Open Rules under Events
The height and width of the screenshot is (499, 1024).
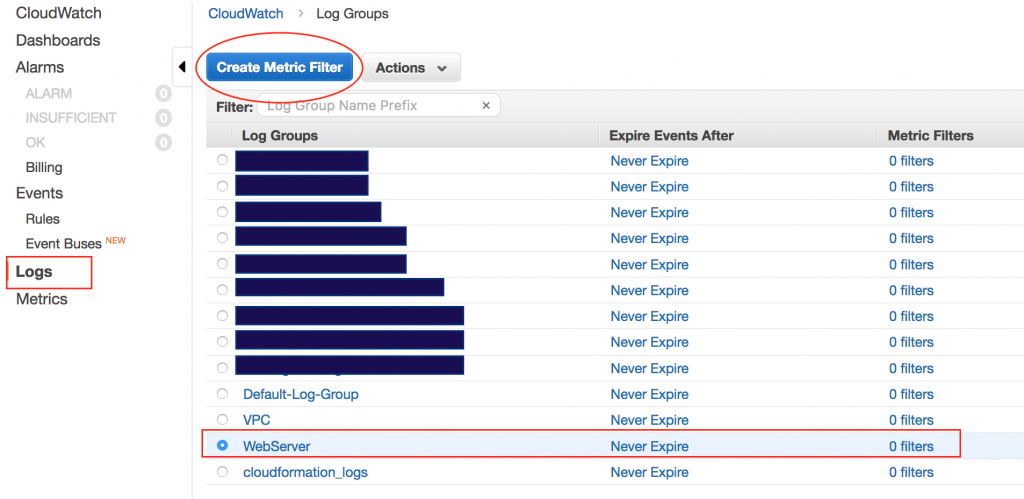[x=42, y=219]
